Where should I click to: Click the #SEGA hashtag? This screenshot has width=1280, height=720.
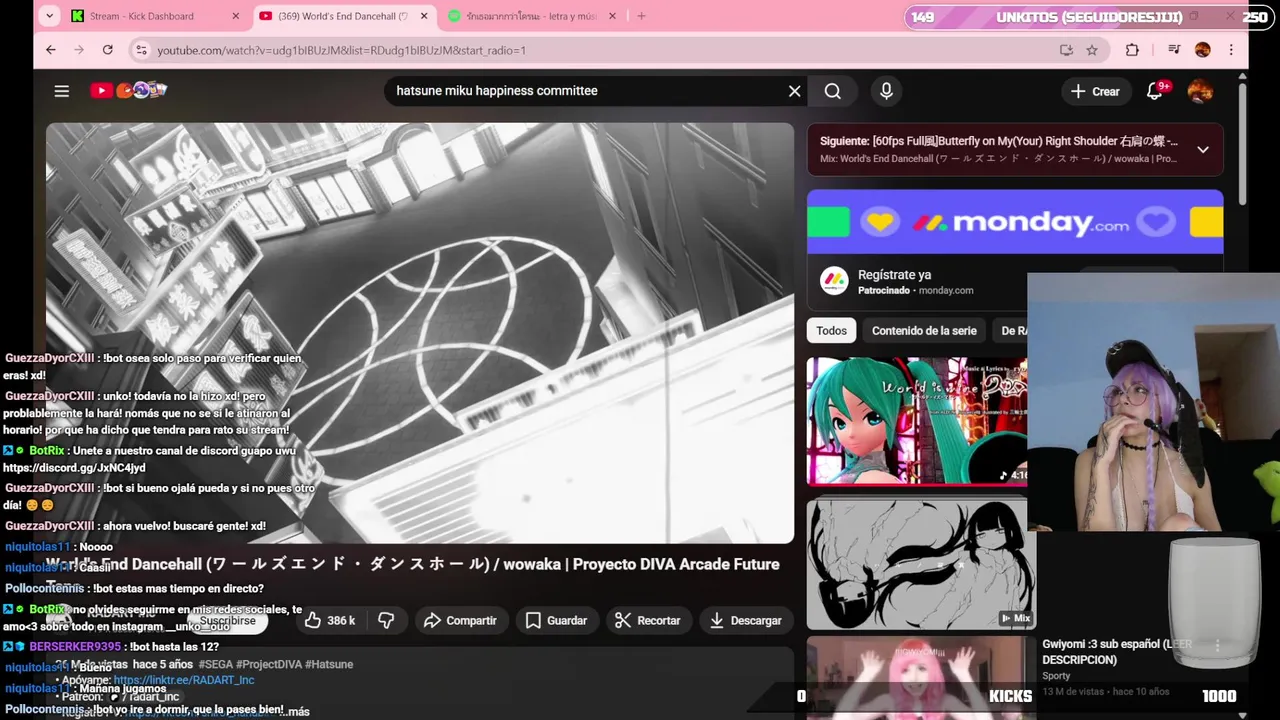[x=215, y=664]
